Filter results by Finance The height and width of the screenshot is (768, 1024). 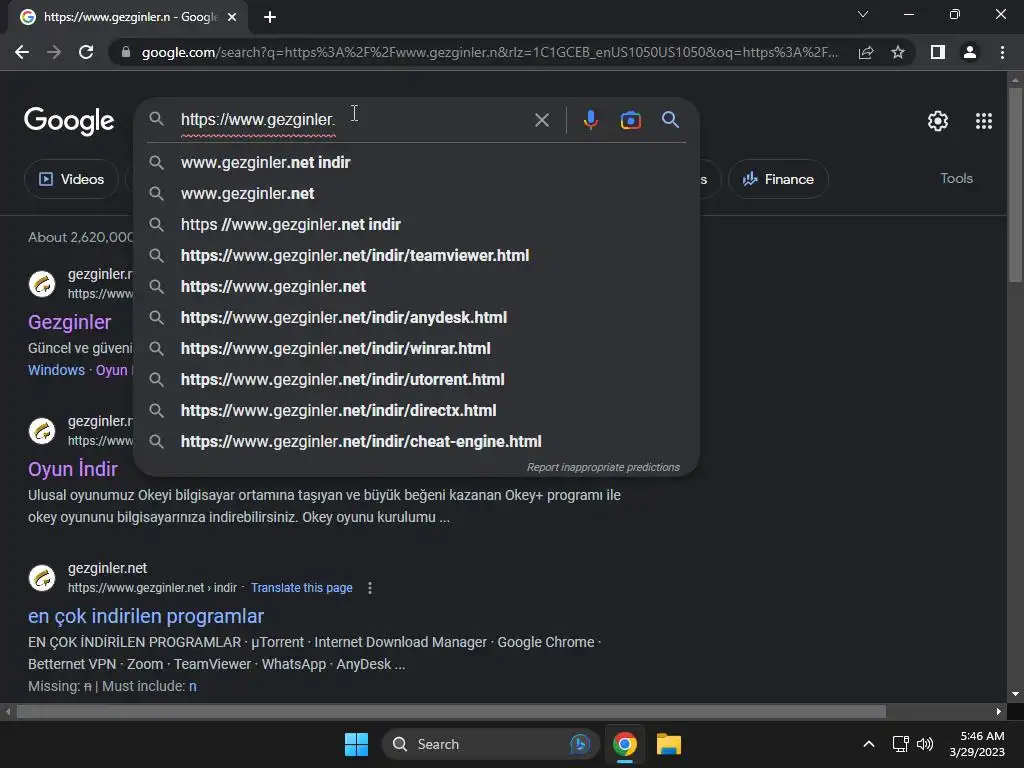(778, 179)
